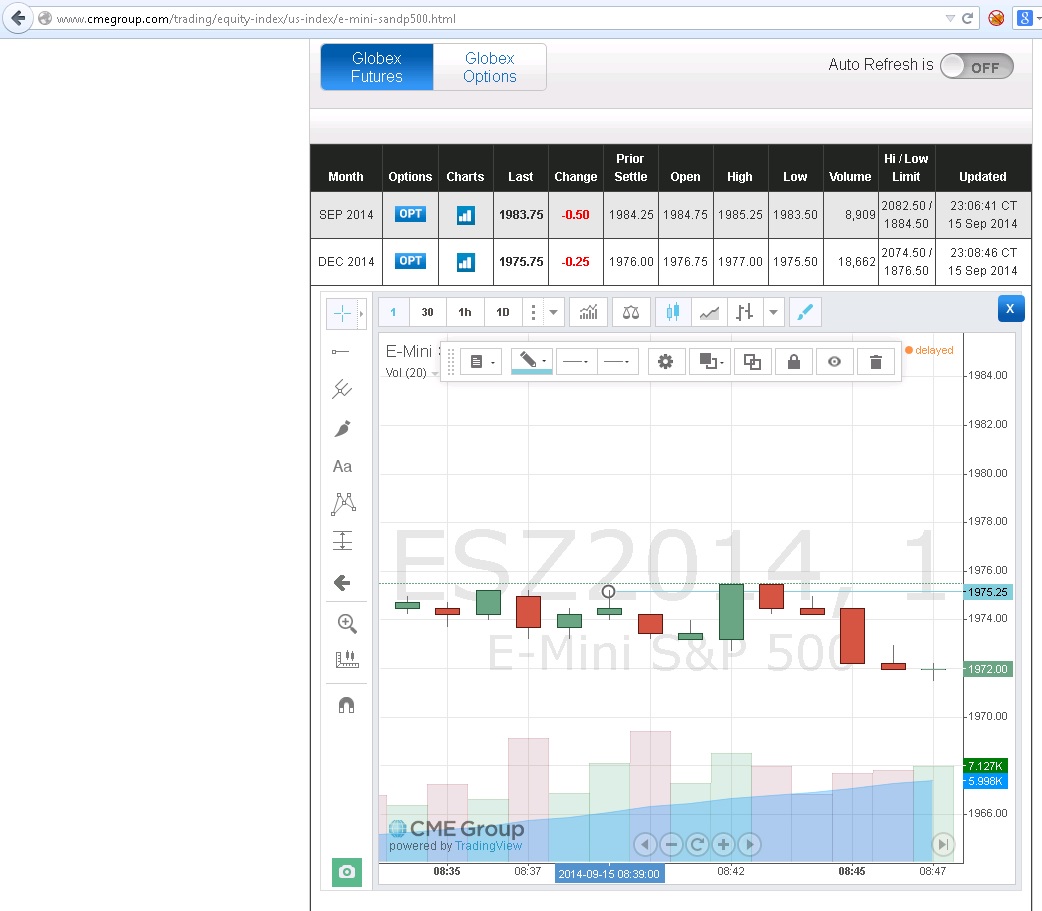The height and width of the screenshot is (911, 1042).
Task: Open first line style dropdown
Action: [x=576, y=362]
